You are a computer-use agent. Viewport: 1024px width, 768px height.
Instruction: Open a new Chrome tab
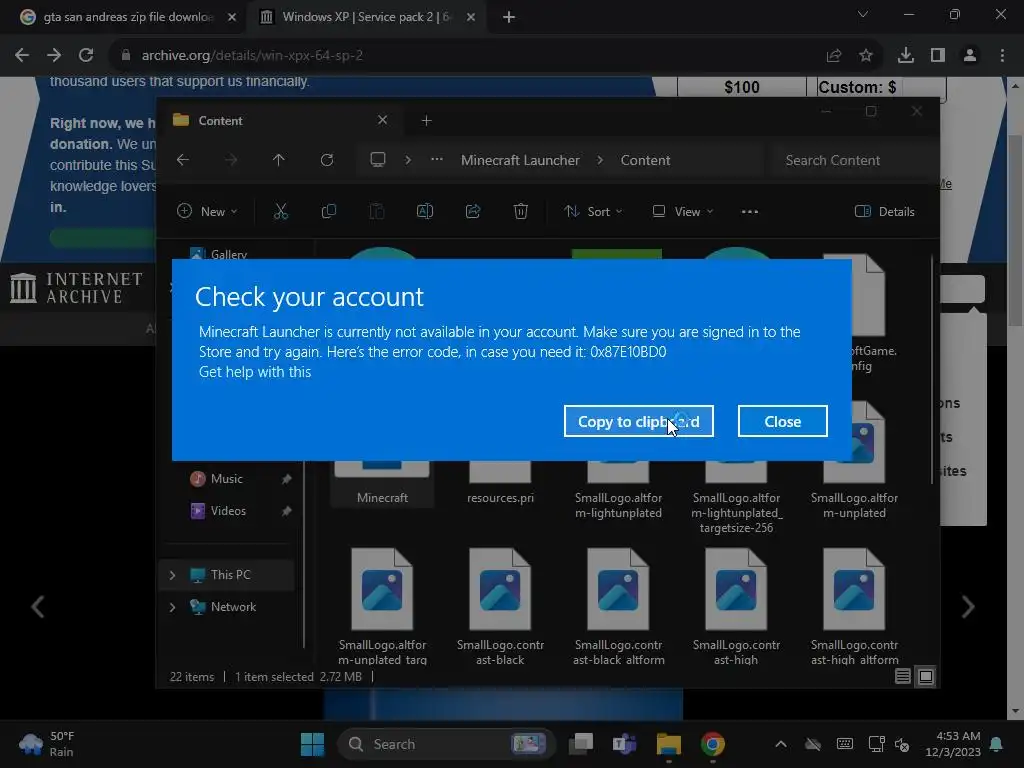[x=509, y=17]
